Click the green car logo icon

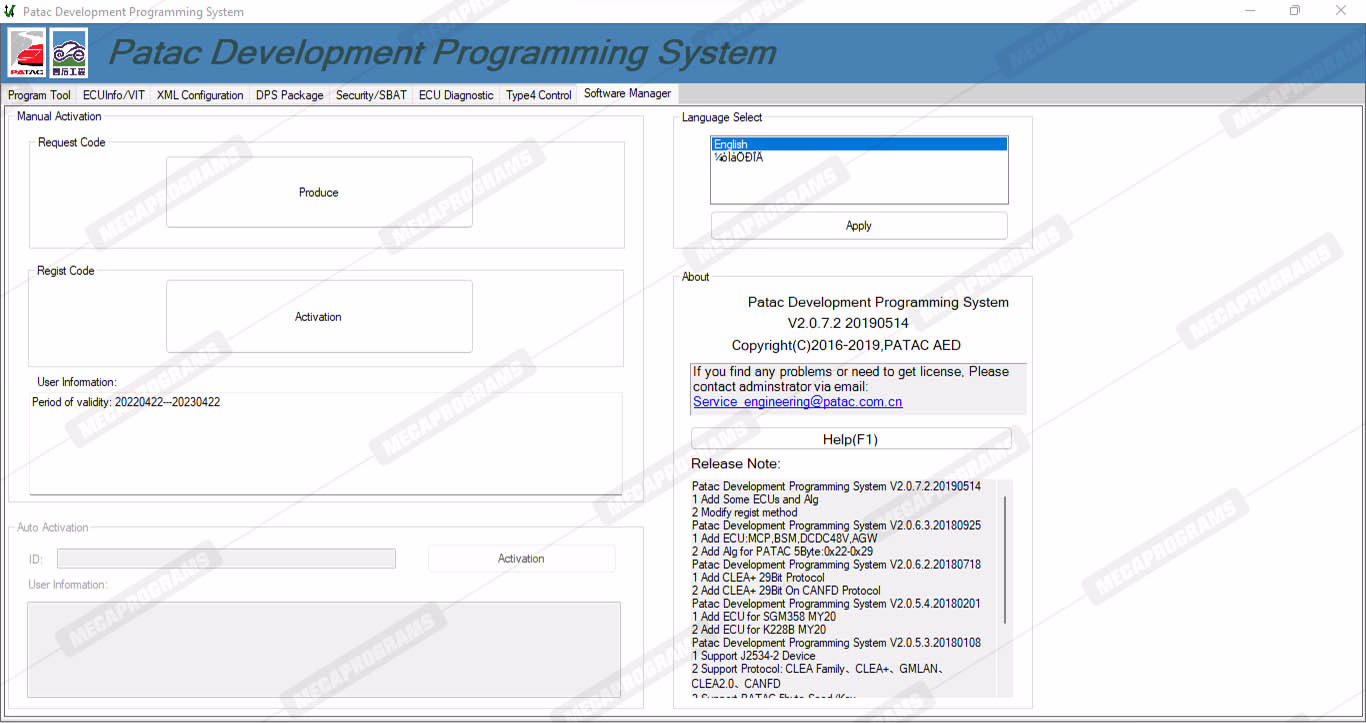point(69,53)
